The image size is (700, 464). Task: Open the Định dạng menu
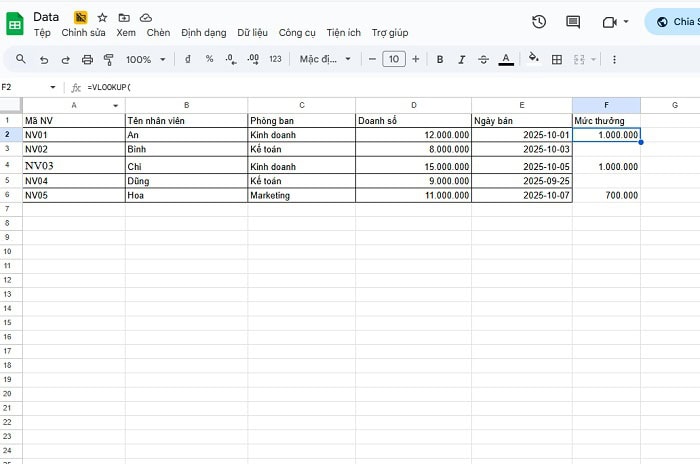click(203, 33)
